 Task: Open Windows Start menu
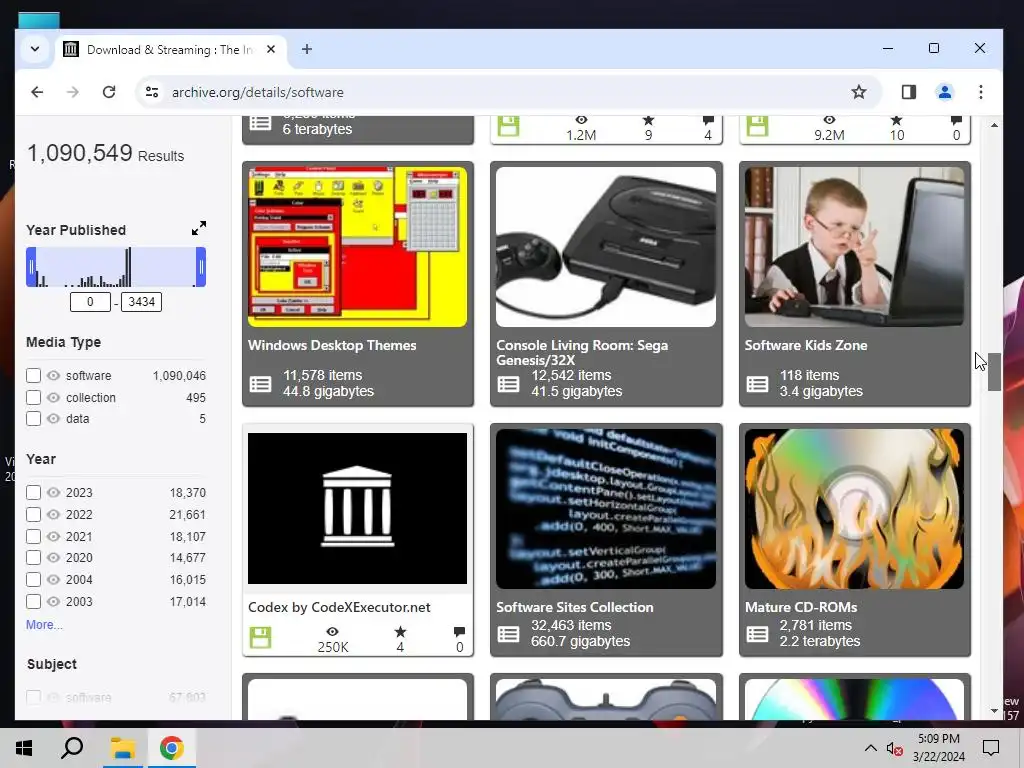pyautogui.click(x=24, y=748)
